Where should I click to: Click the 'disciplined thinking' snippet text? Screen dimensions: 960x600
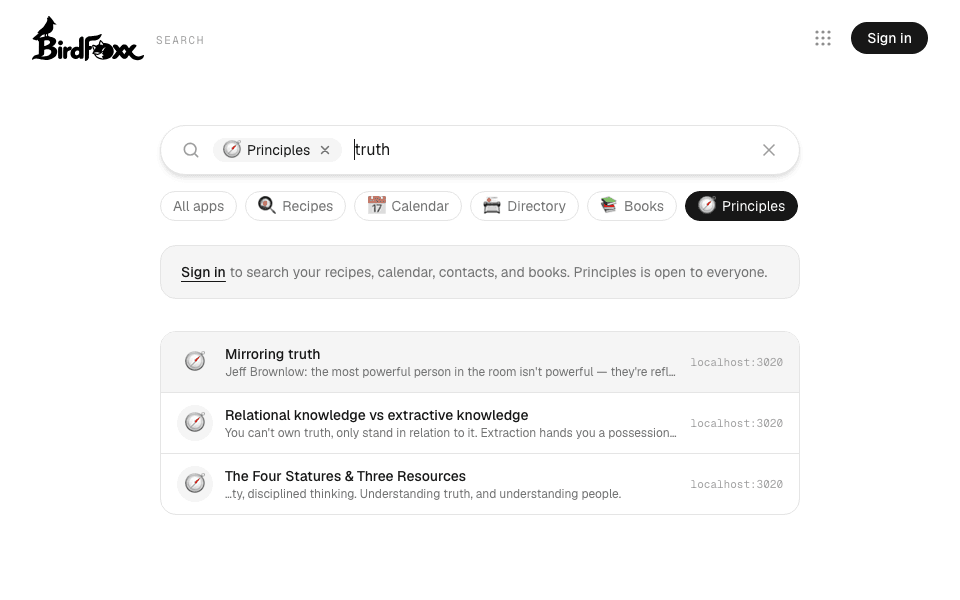click(x=423, y=494)
